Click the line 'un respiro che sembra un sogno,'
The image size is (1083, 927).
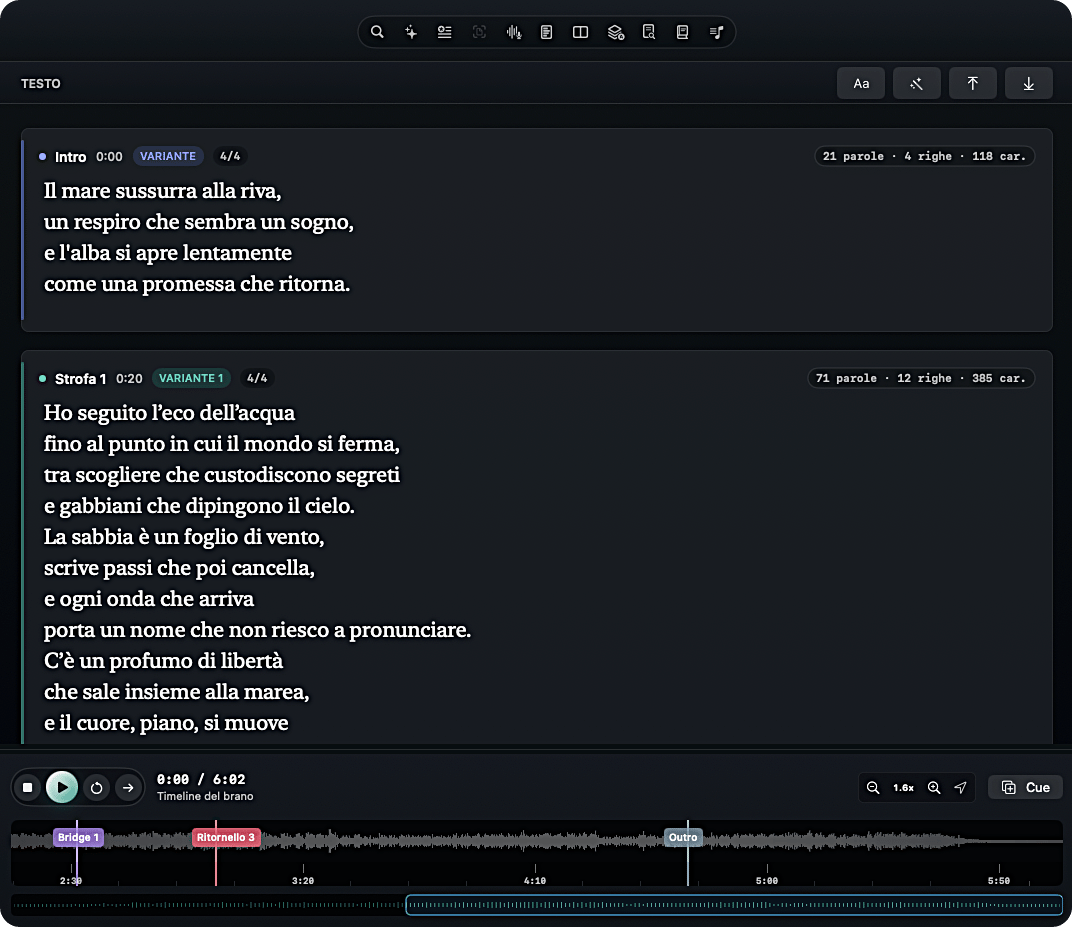[198, 222]
